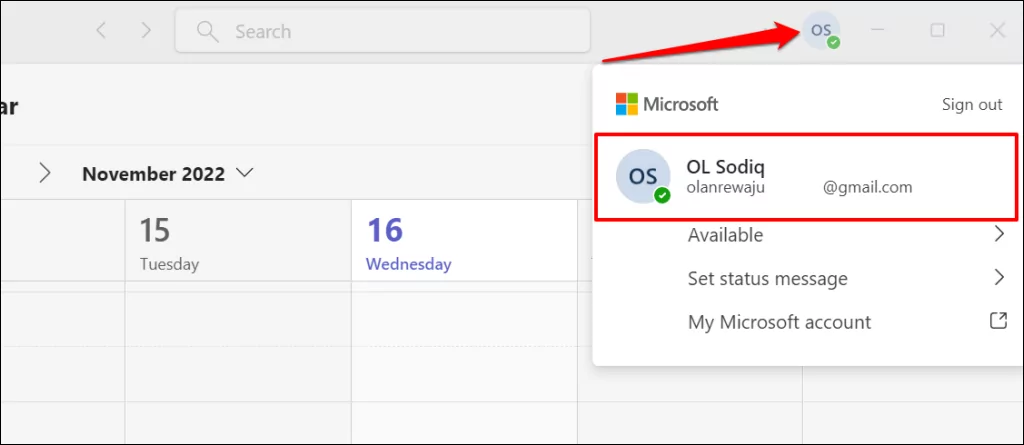Image resolution: width=1024 pixels, height=445 pixels.
Task: Select the Available status entry
Action: pos(725,235)
